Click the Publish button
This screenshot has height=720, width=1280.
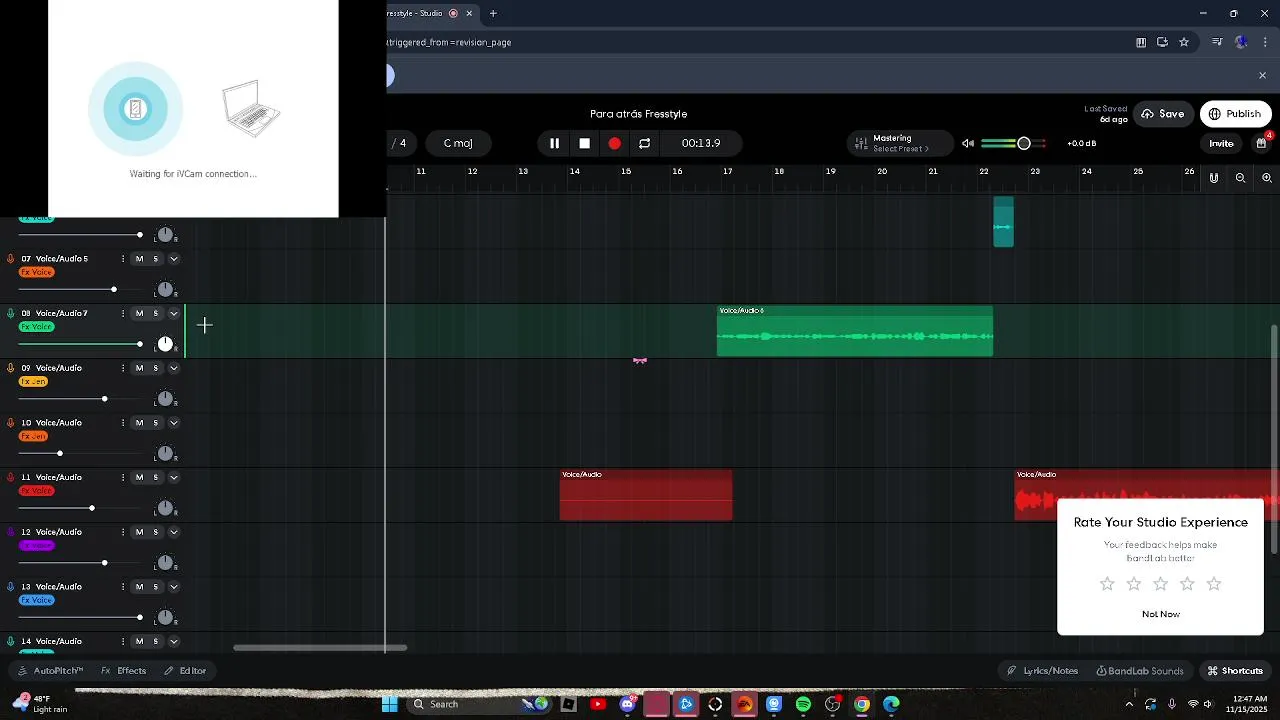point(1235,114)
